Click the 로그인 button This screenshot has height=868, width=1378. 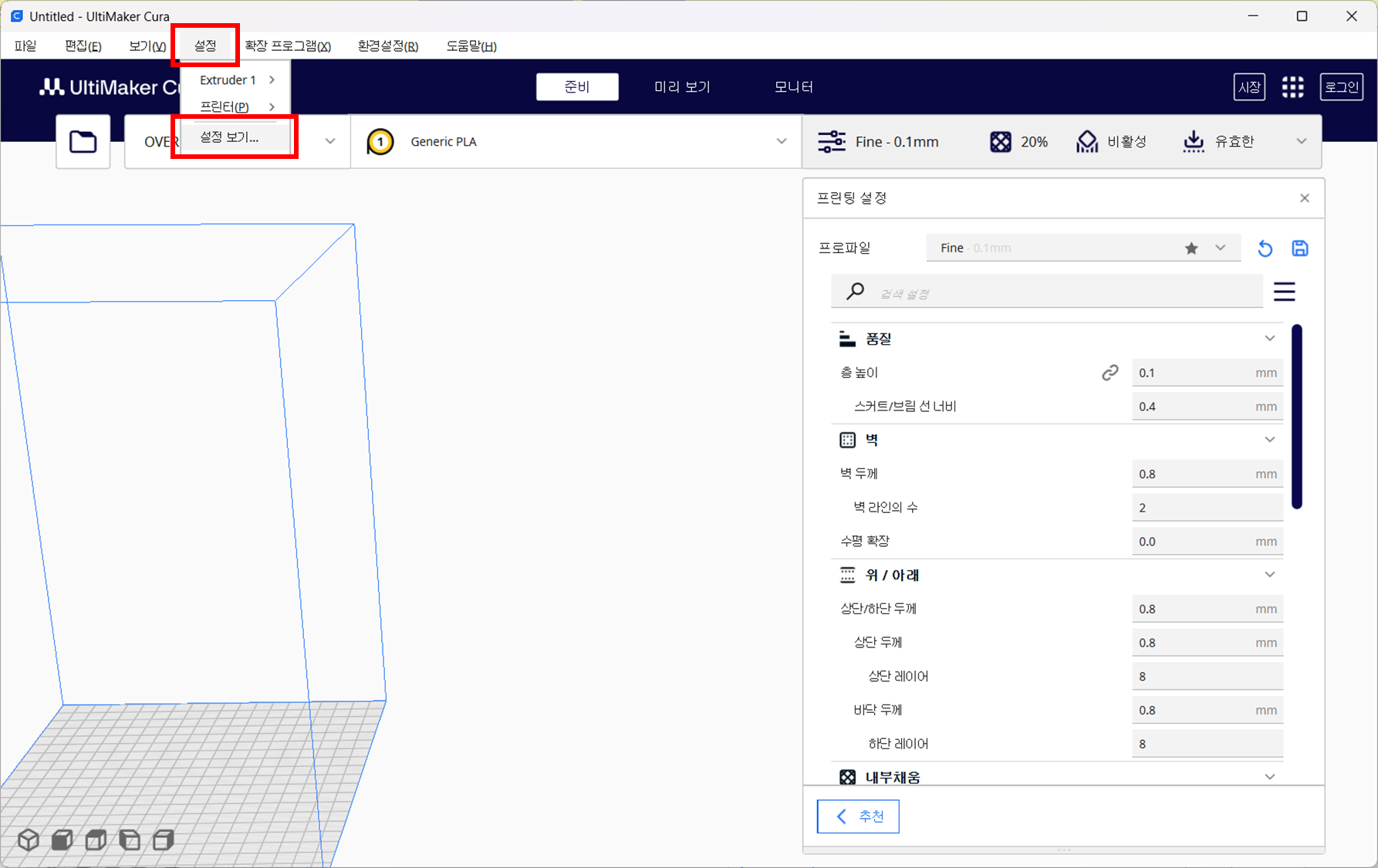point(1342,87)
